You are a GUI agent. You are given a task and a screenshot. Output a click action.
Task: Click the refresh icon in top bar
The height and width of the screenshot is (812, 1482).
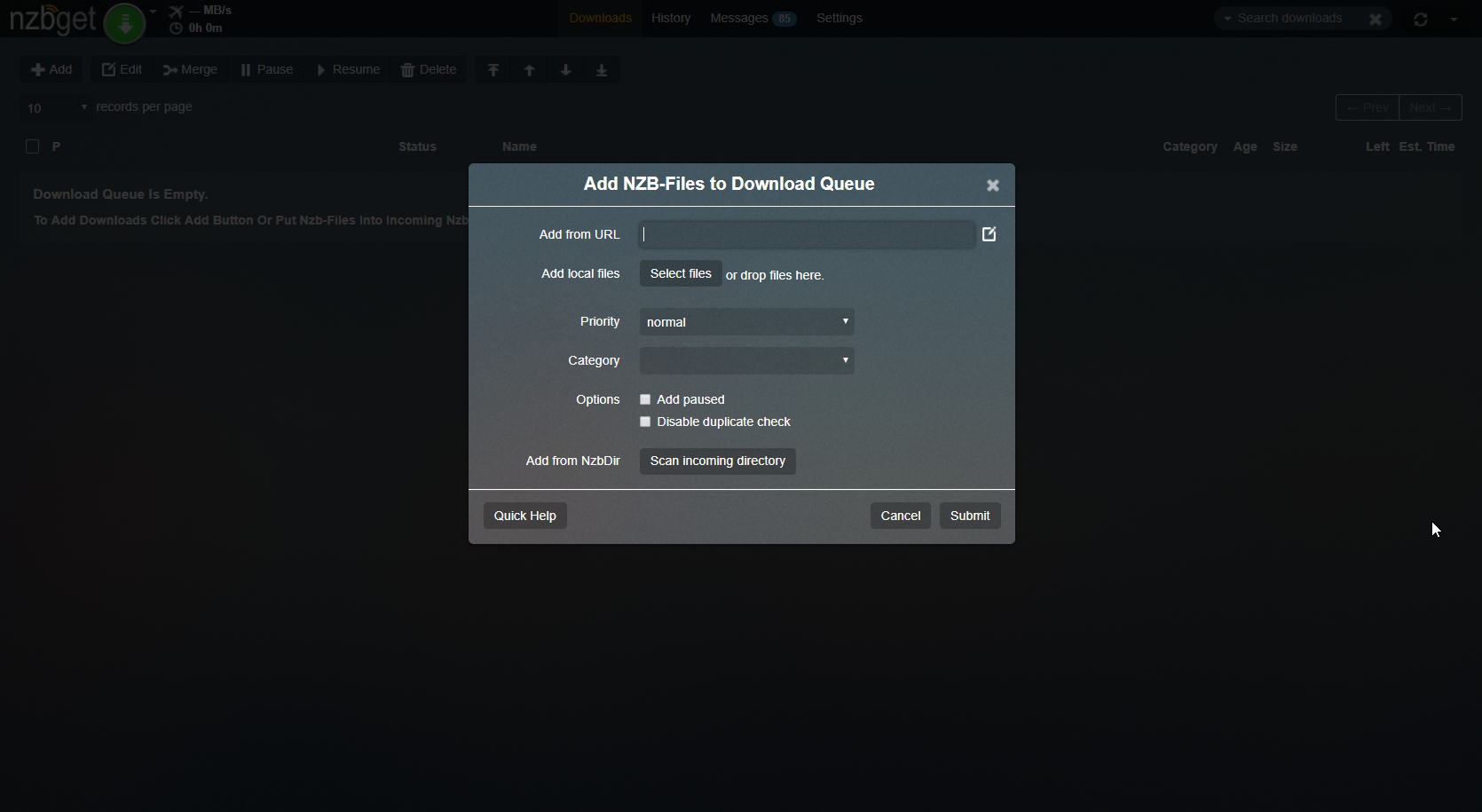tap(1420, 19)
